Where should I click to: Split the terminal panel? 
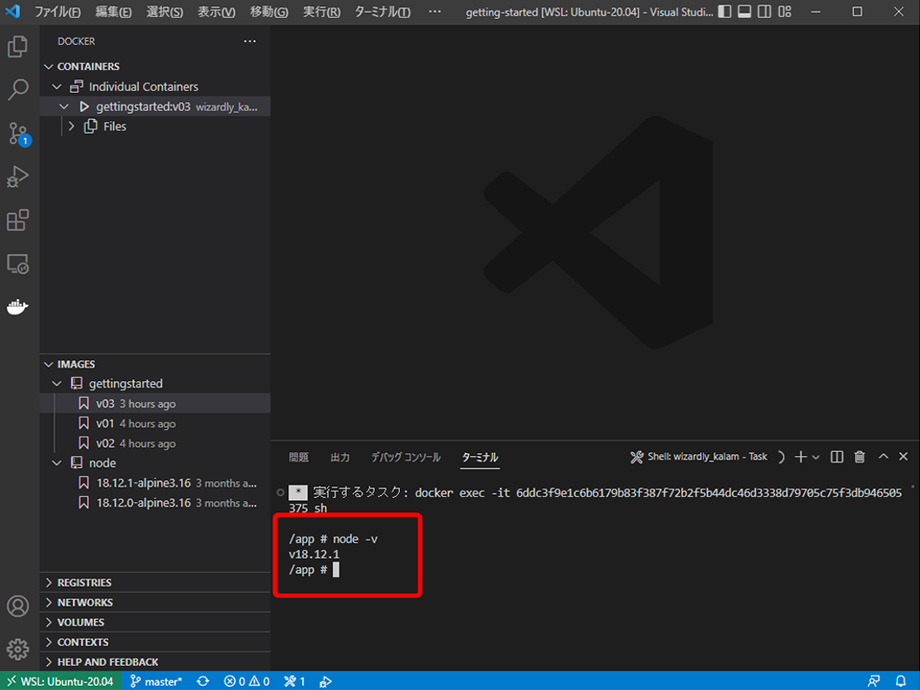coord(837,457)
